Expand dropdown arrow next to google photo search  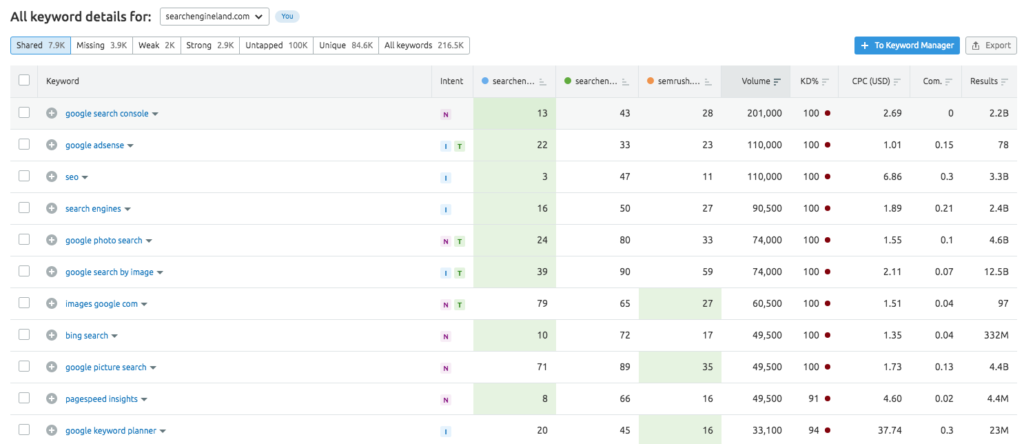pyautogui.click(x=150, y=241)
